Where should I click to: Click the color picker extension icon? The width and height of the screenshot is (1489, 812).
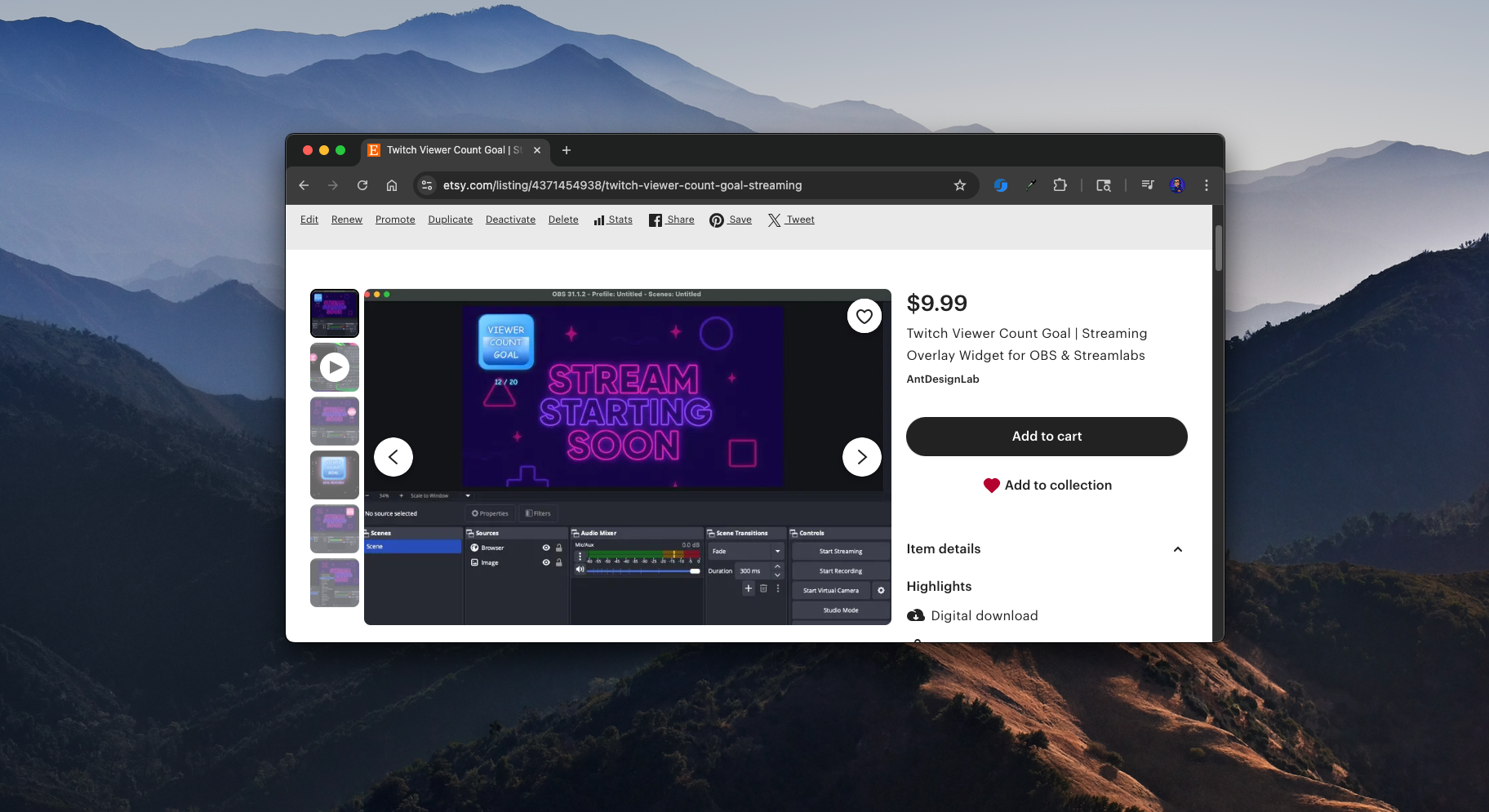(1030, 185)
